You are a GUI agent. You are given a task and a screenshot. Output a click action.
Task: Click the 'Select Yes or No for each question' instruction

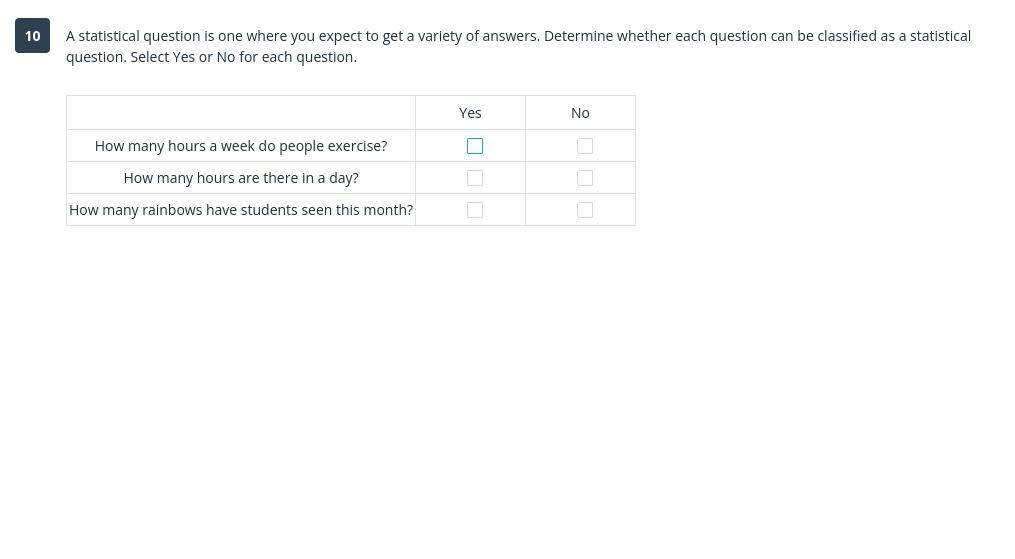(x=243, y=57)
